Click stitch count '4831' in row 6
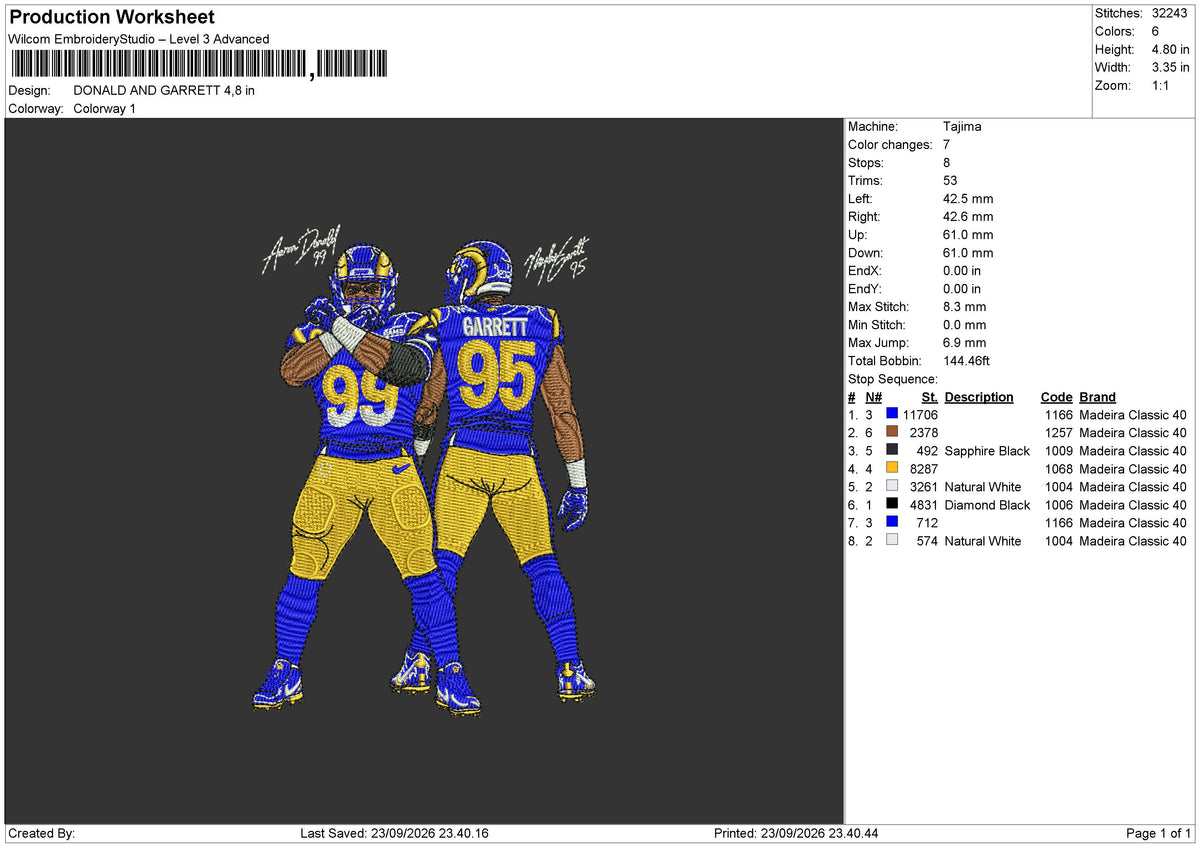 (x=924, y=504)
